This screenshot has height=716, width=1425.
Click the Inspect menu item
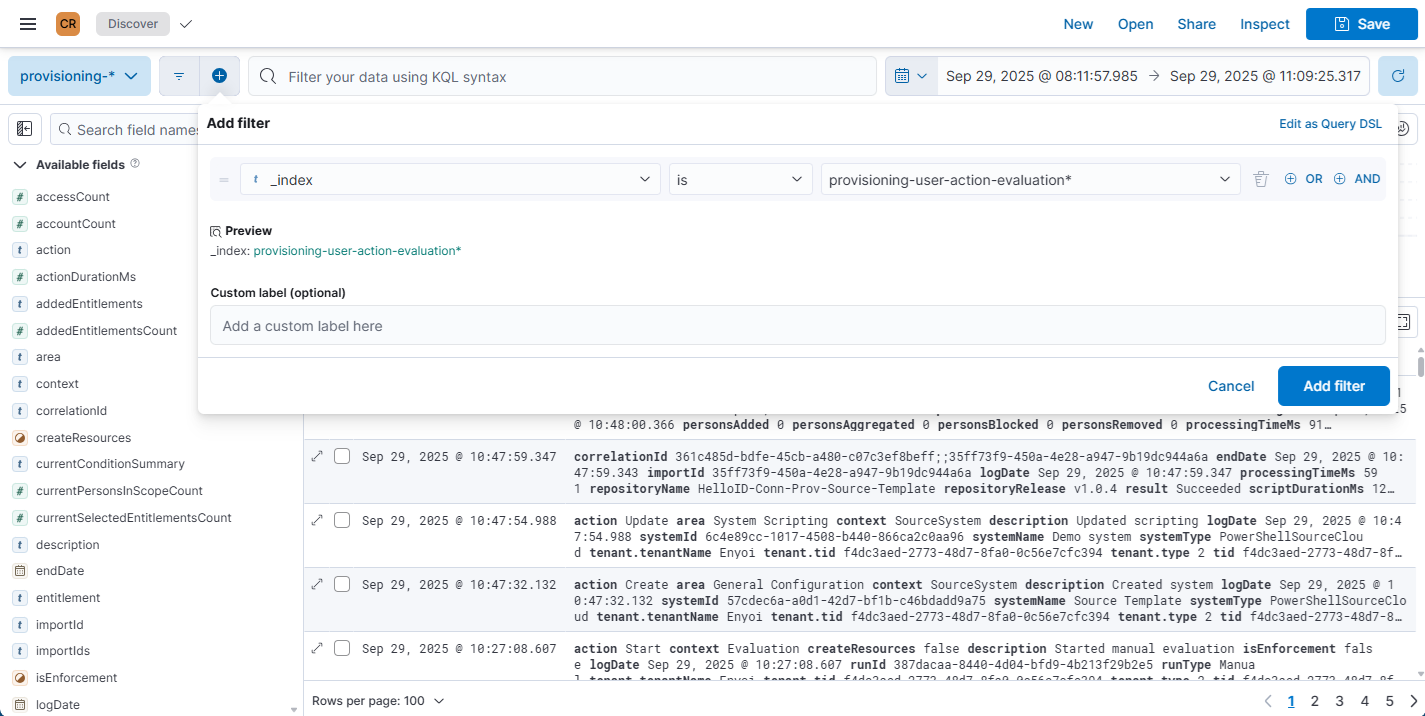click(x=1265, y=24)
